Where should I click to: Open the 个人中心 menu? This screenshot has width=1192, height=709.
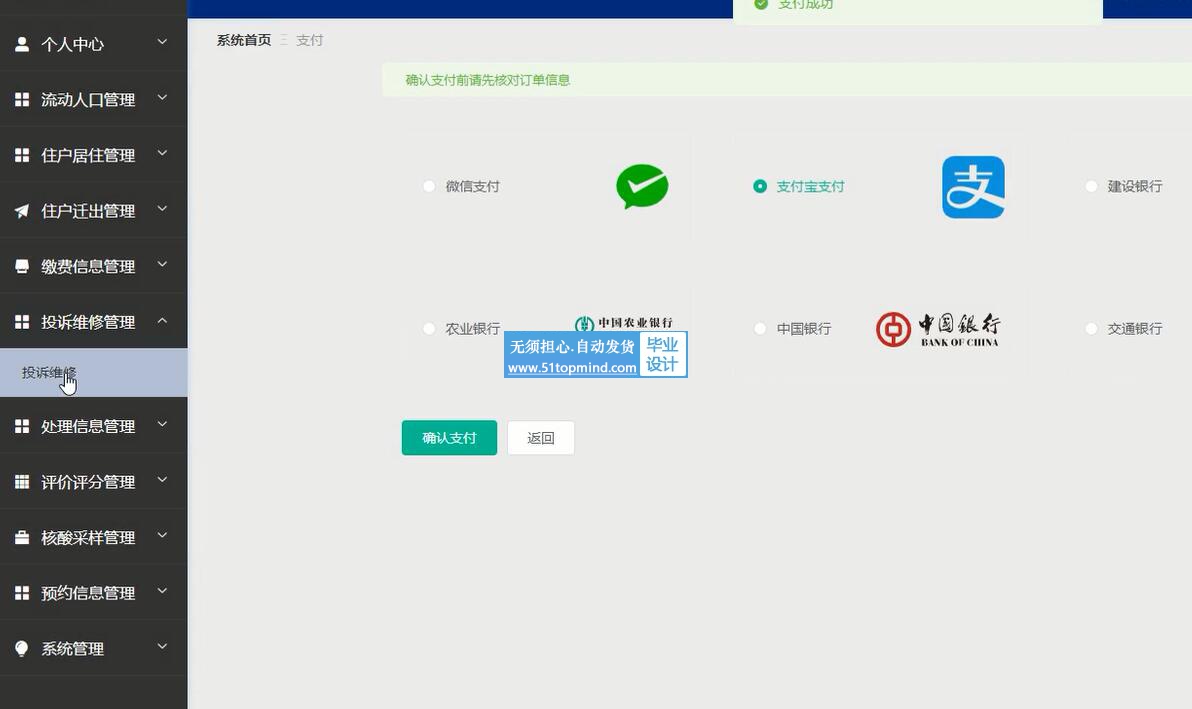(x=94, y=44)
